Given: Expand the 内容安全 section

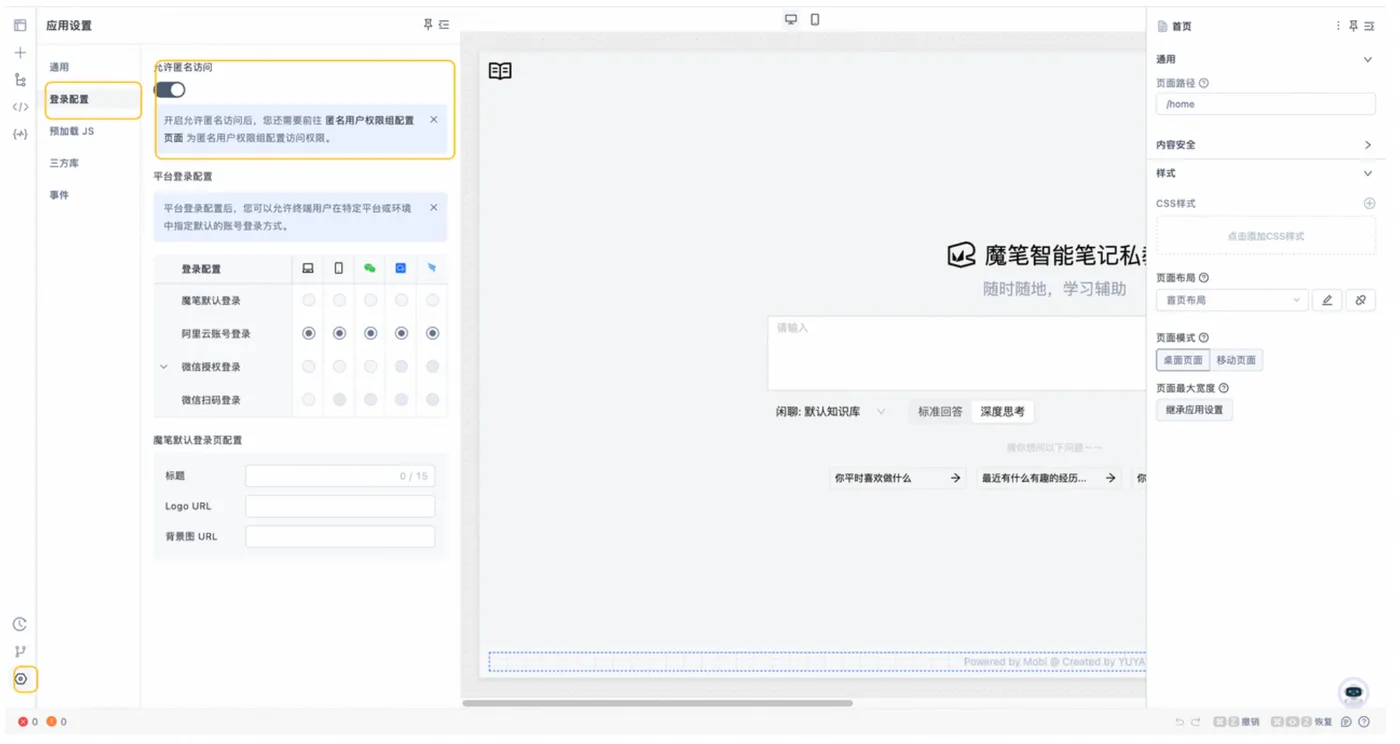Looking at the screenshot, I should tap(1368, 145).
